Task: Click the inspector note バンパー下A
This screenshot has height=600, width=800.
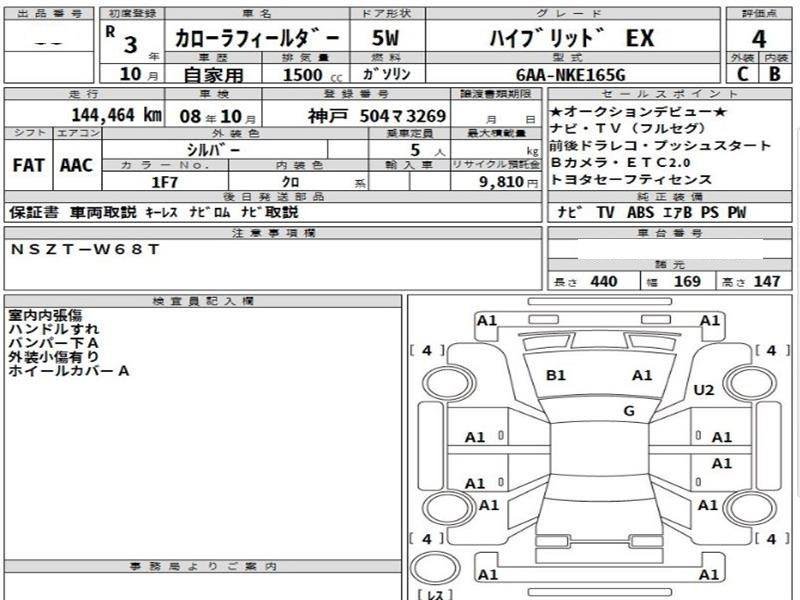Action: 53,343
